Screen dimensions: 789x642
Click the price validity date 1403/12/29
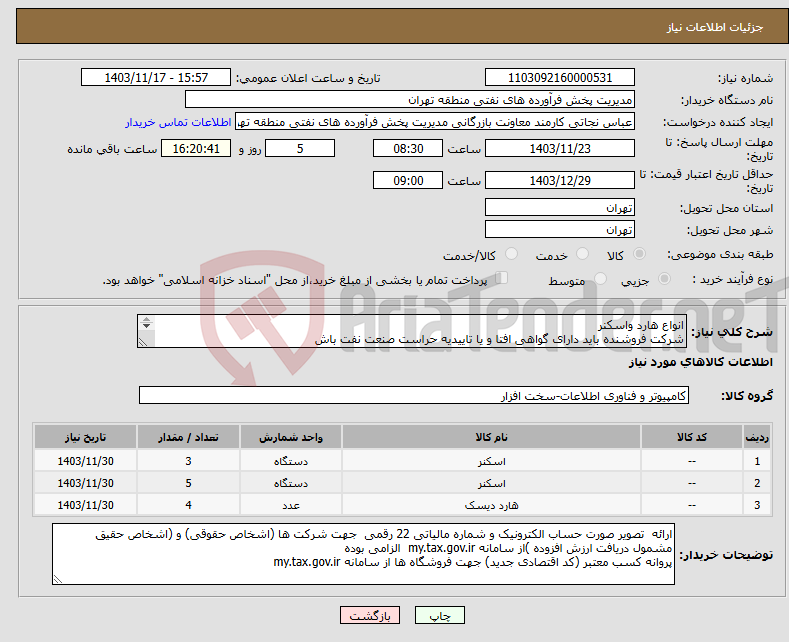(560, 180)
